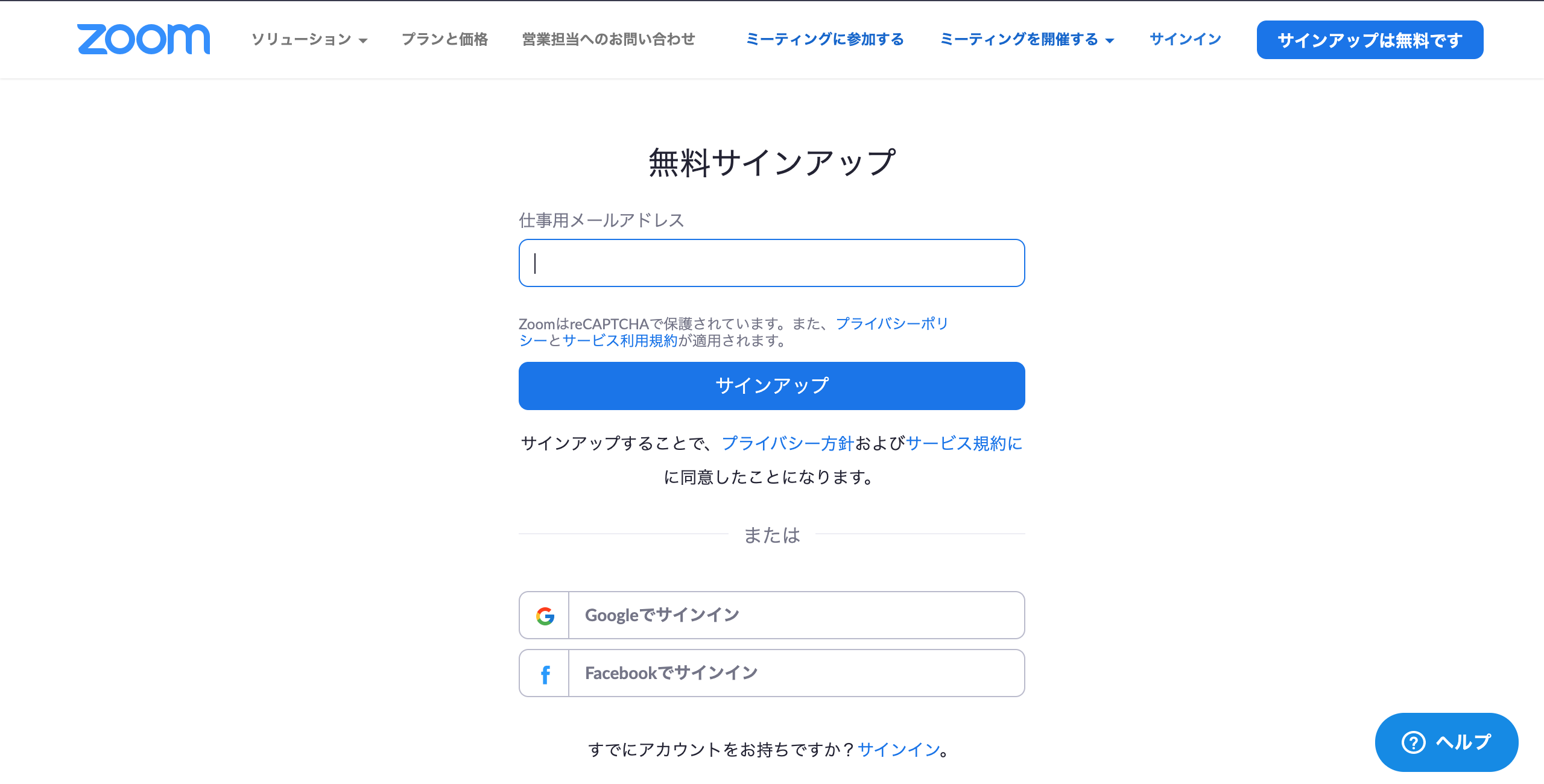Image resolution: width=1544 pixels, height=784 pixels.
Task: Open the サービス規約に link
Action: 964,443
